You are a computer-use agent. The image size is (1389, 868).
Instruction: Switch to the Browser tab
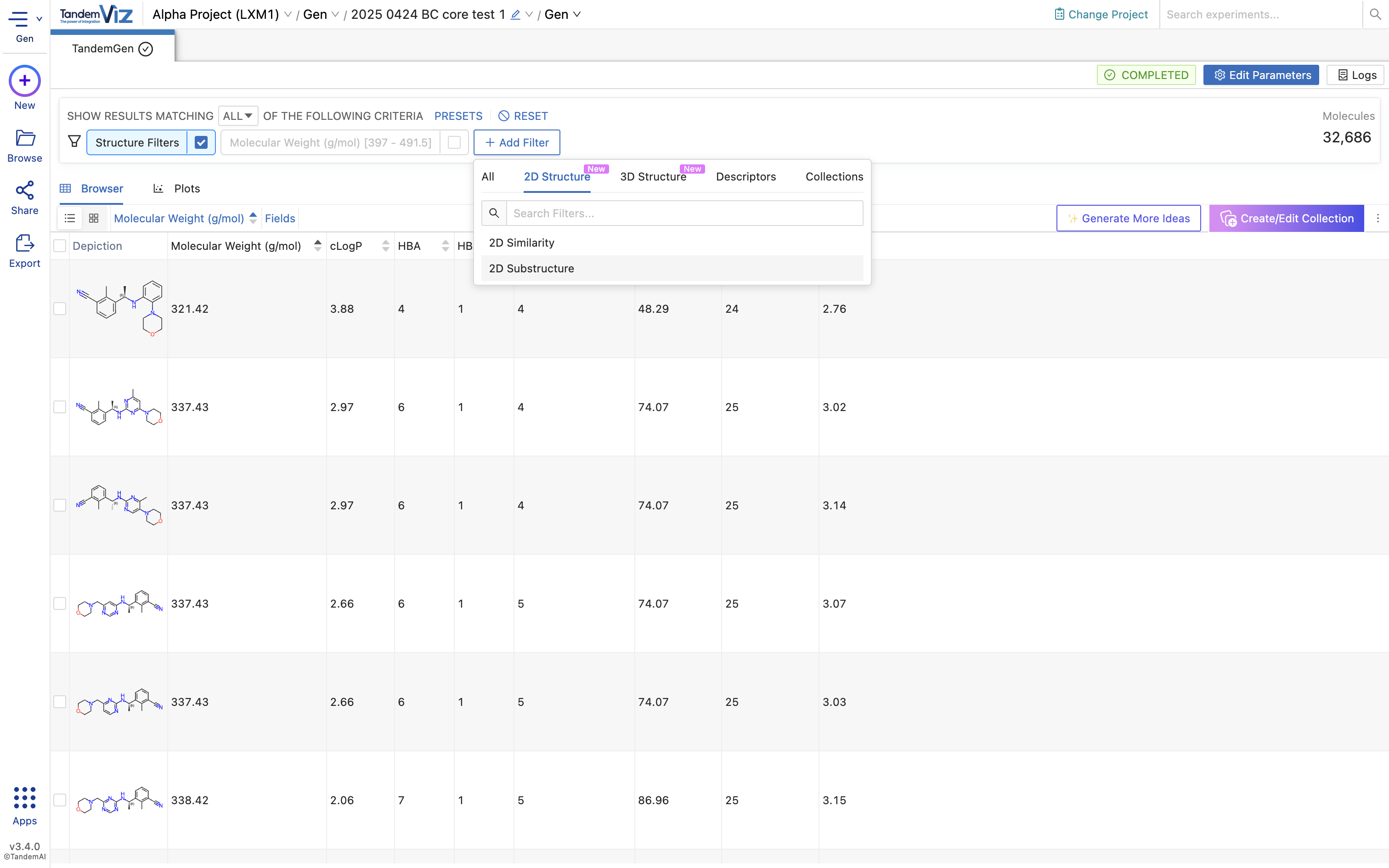92,188
